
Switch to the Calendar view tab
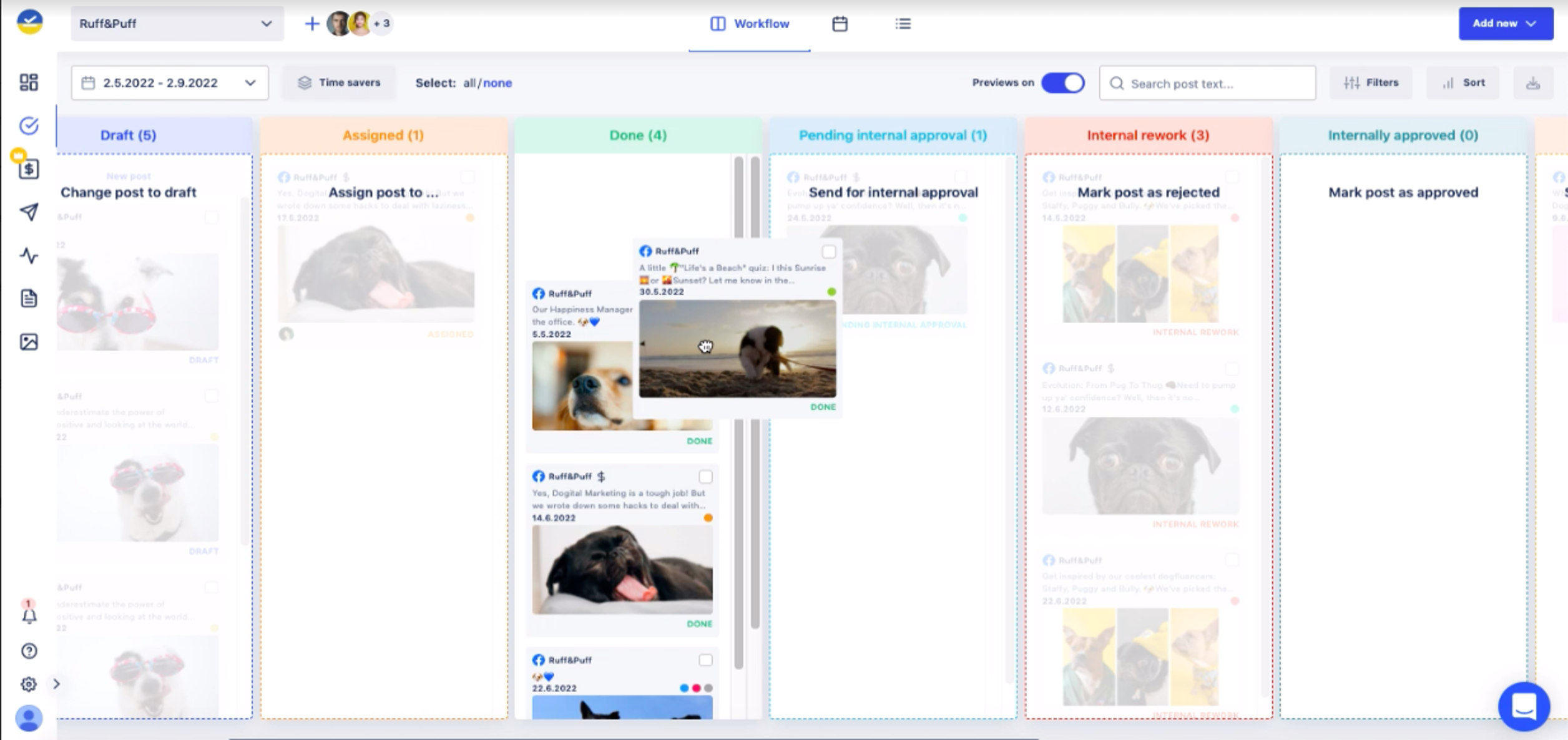click(x=840, y=23)
